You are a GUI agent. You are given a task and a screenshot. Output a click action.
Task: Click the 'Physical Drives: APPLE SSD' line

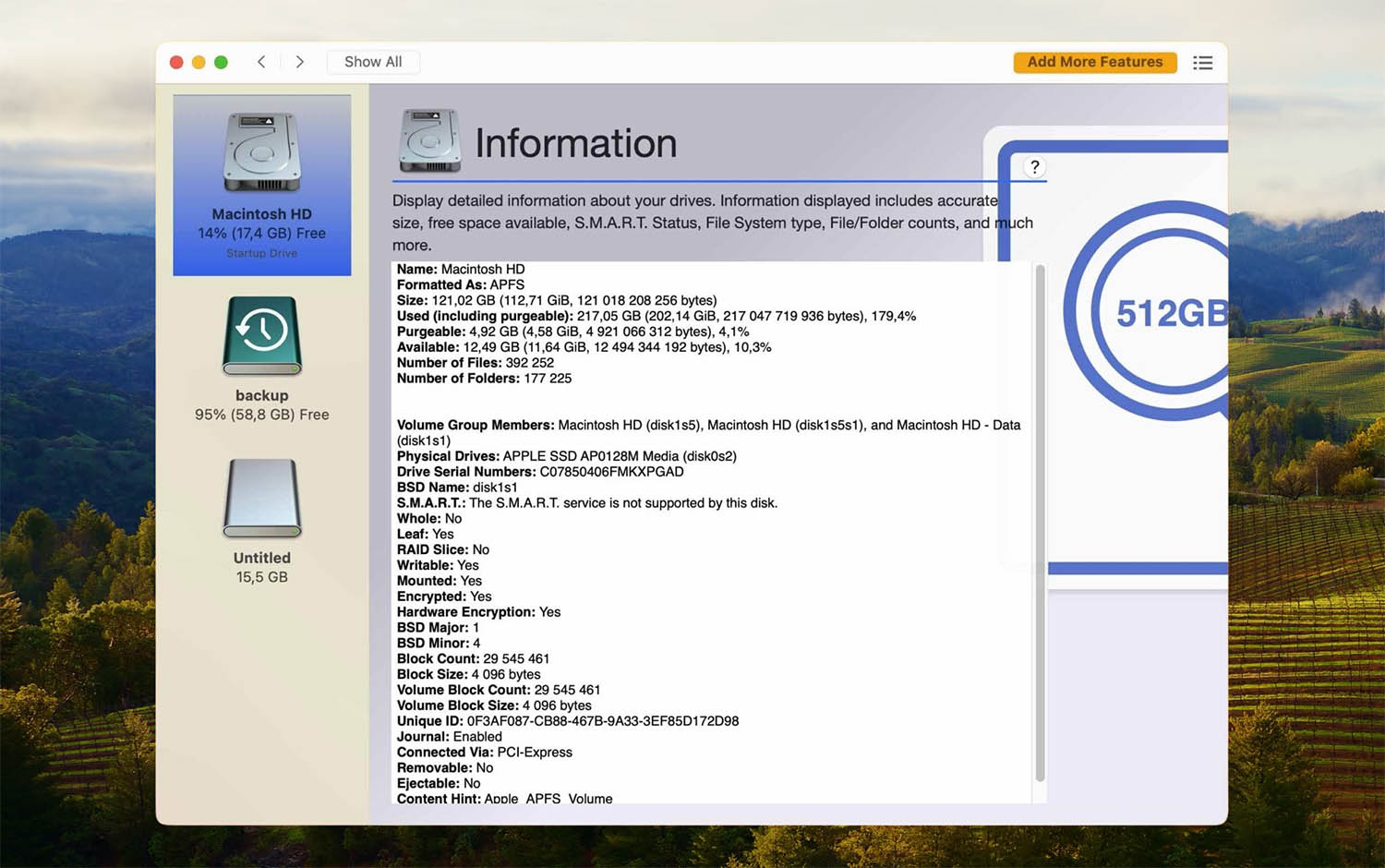pyautogui.click(x=566, y=456)
